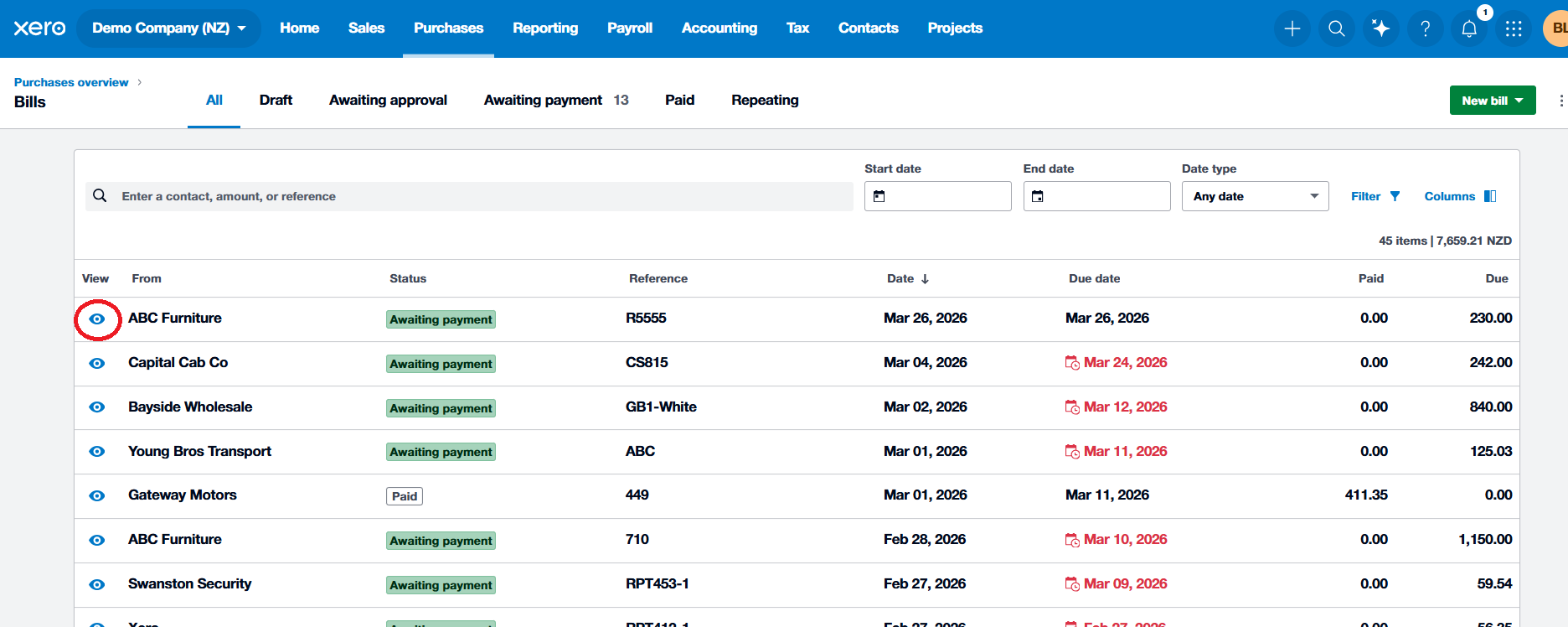Open the Any date type dropdown
This screenshot has width=1568, height=627.
[1254, 196]
